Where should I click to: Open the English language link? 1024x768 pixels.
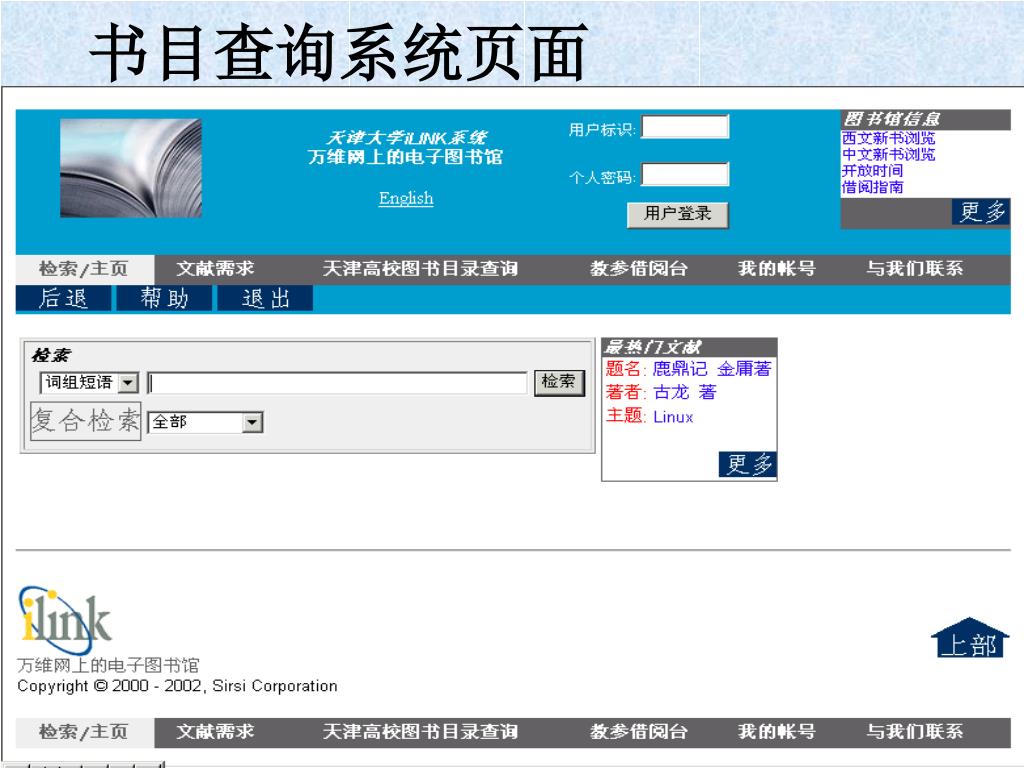[x=406, y=198]
